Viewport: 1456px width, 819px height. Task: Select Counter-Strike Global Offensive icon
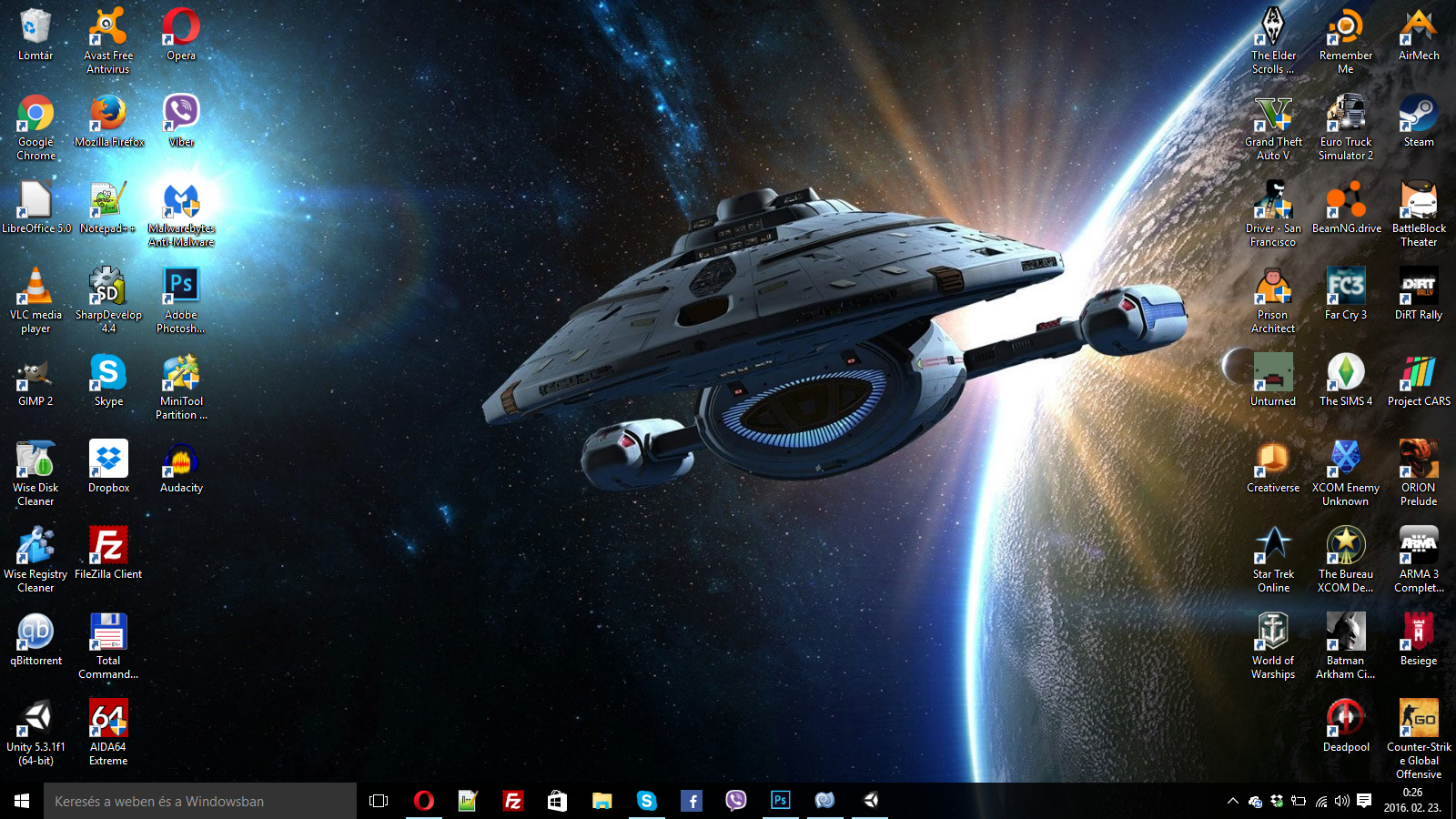tap(1419, 739)
